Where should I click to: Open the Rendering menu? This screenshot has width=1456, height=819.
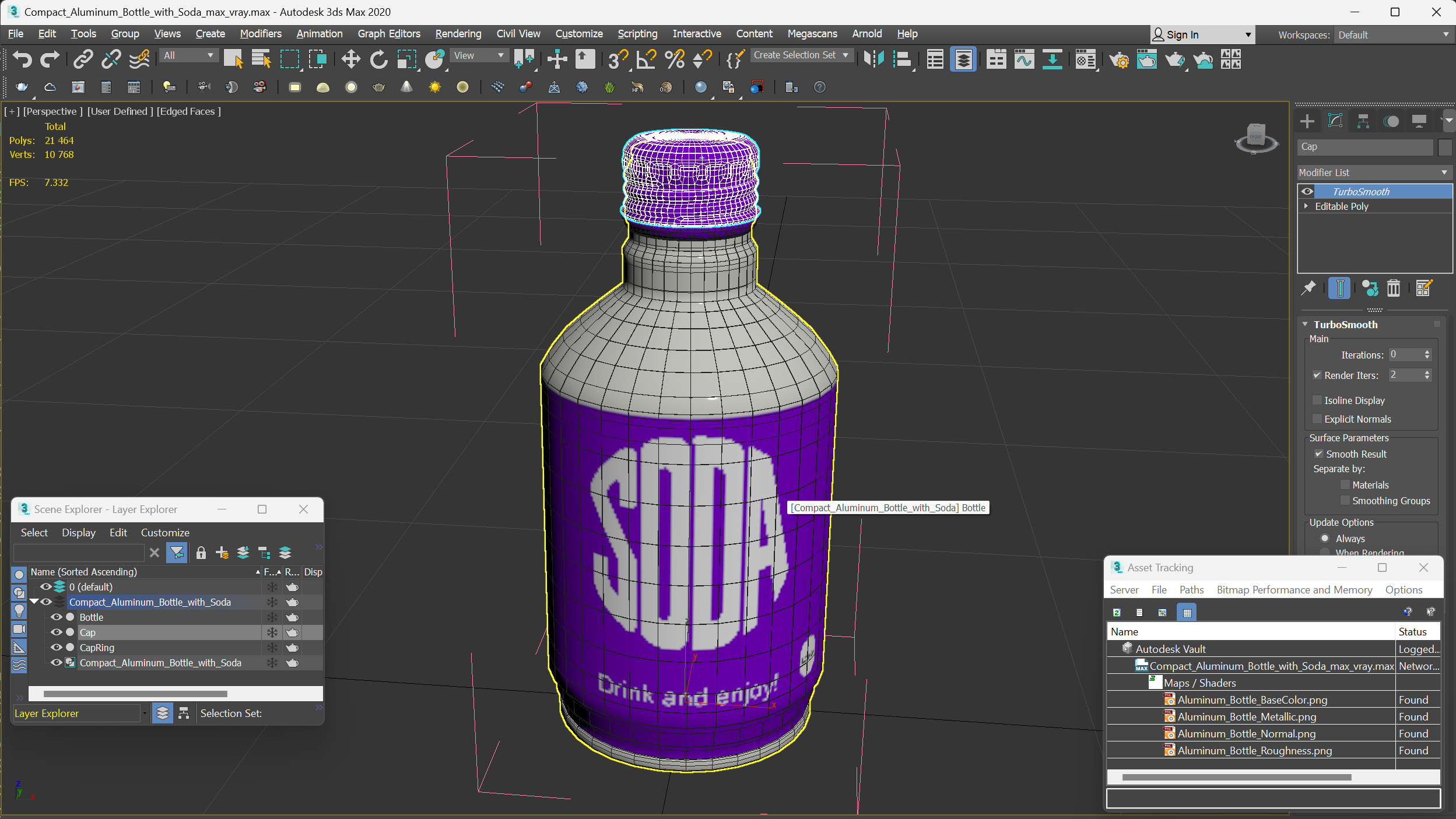(x=458, y=34)
